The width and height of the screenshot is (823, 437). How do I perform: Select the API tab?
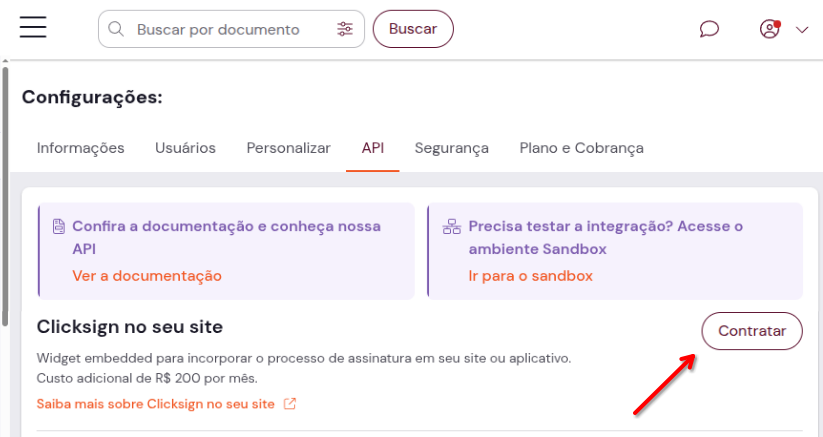coord(373,148)
